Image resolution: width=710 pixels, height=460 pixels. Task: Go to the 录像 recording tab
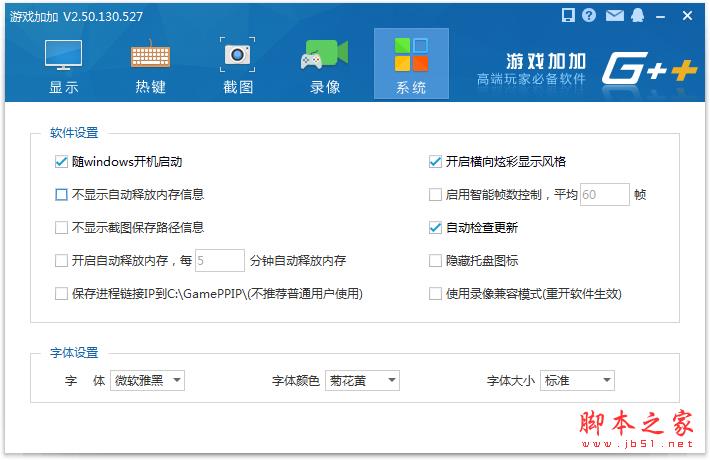point(325,66)
